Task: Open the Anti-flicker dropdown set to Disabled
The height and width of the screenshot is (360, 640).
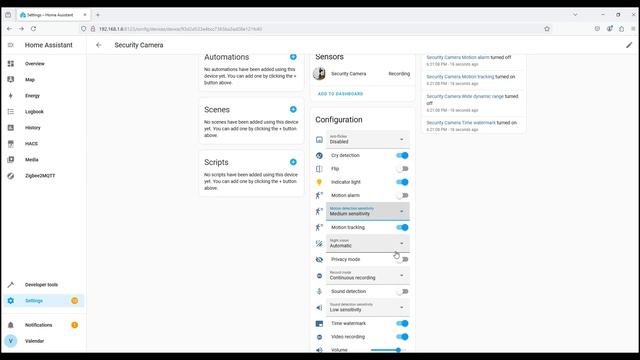Action: 367,139
